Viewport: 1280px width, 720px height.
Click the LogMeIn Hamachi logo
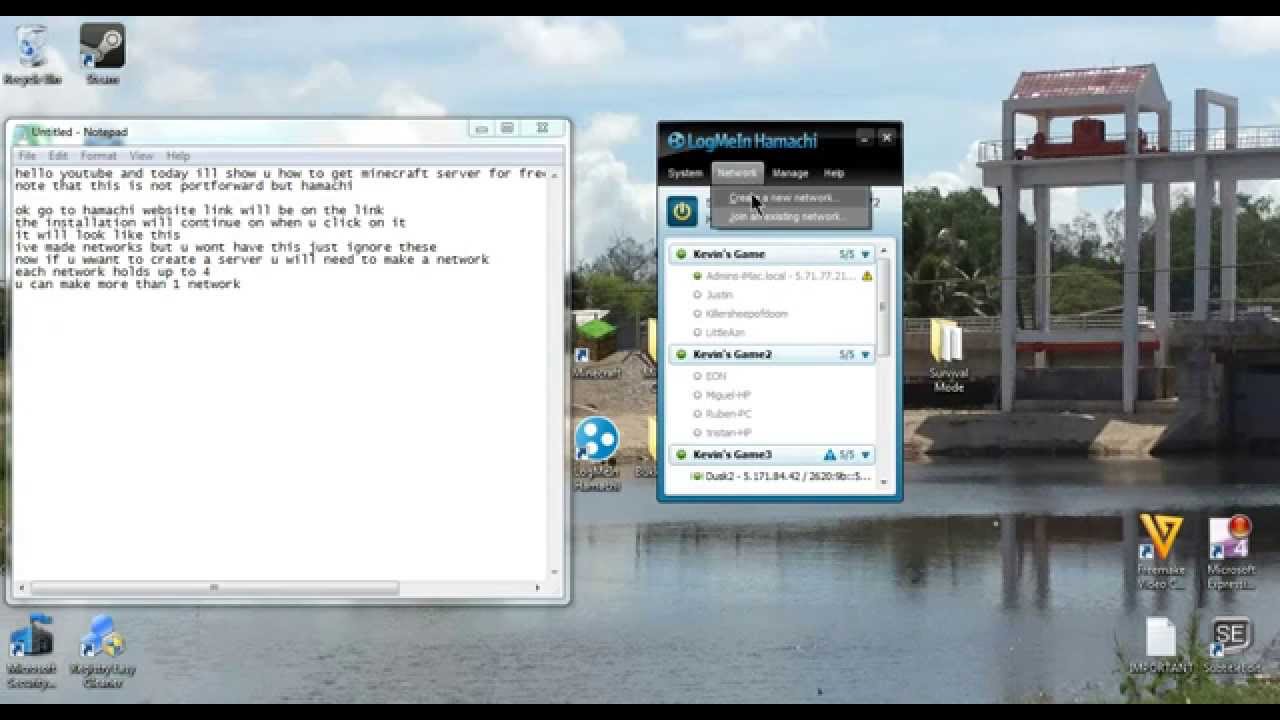click(742, 141)
